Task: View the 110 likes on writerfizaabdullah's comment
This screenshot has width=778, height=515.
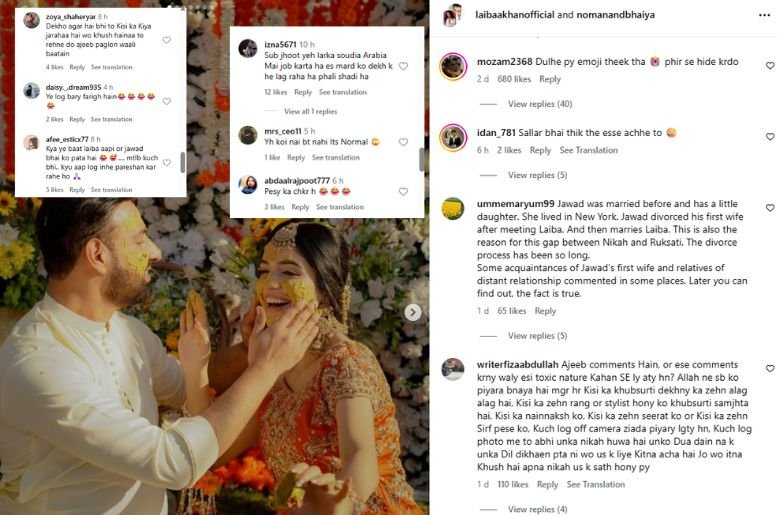Action: pos(513,485)
